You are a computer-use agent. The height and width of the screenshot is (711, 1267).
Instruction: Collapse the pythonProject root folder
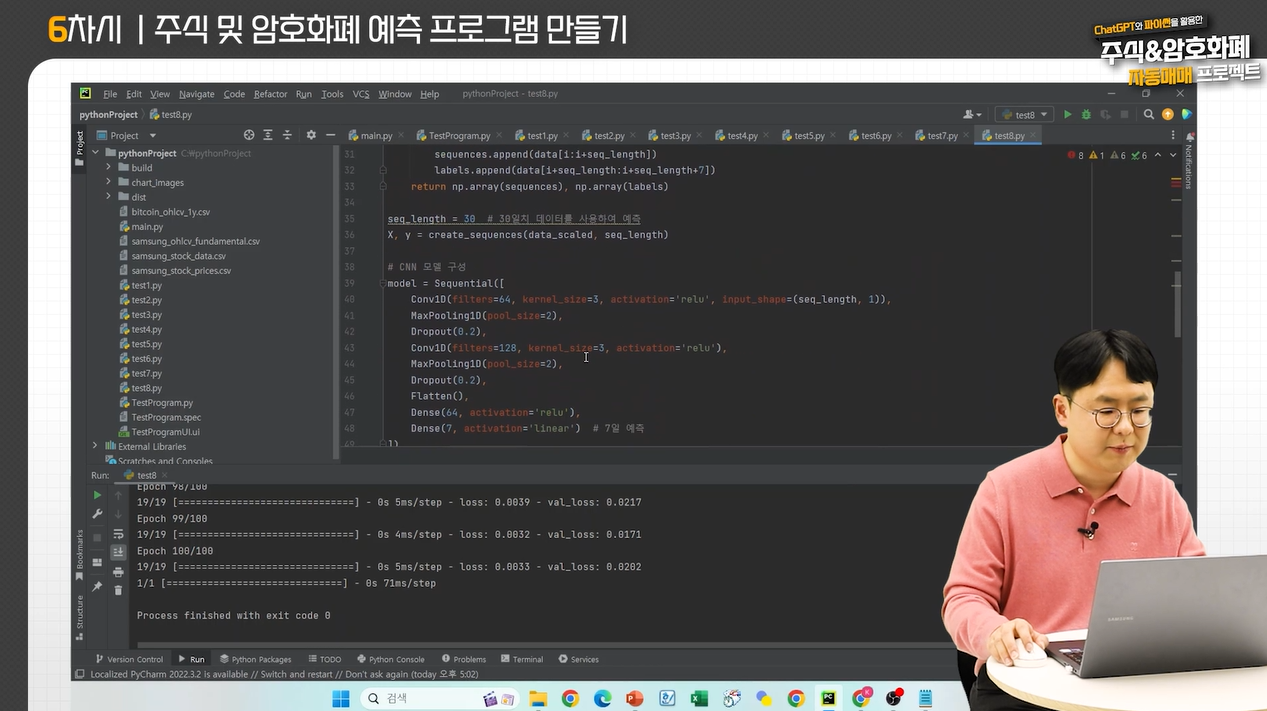[96, 153]
